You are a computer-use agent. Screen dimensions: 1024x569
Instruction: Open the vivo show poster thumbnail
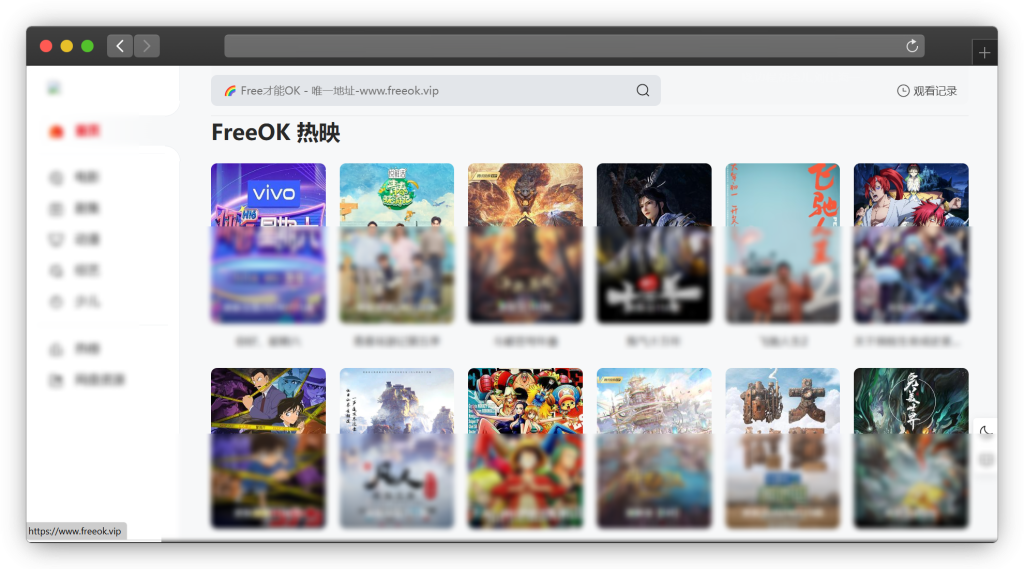(268, 242)
